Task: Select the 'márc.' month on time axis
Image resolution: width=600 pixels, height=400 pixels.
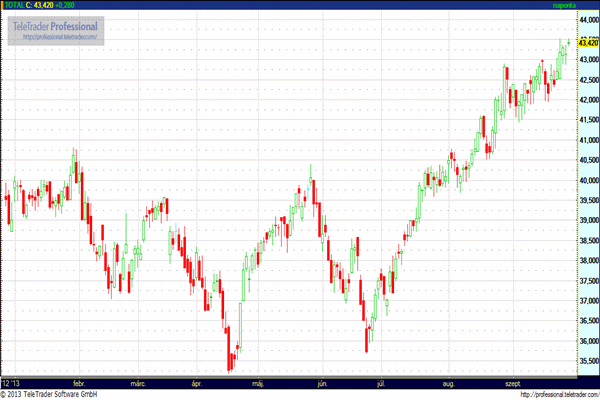Action: [139, 382]
